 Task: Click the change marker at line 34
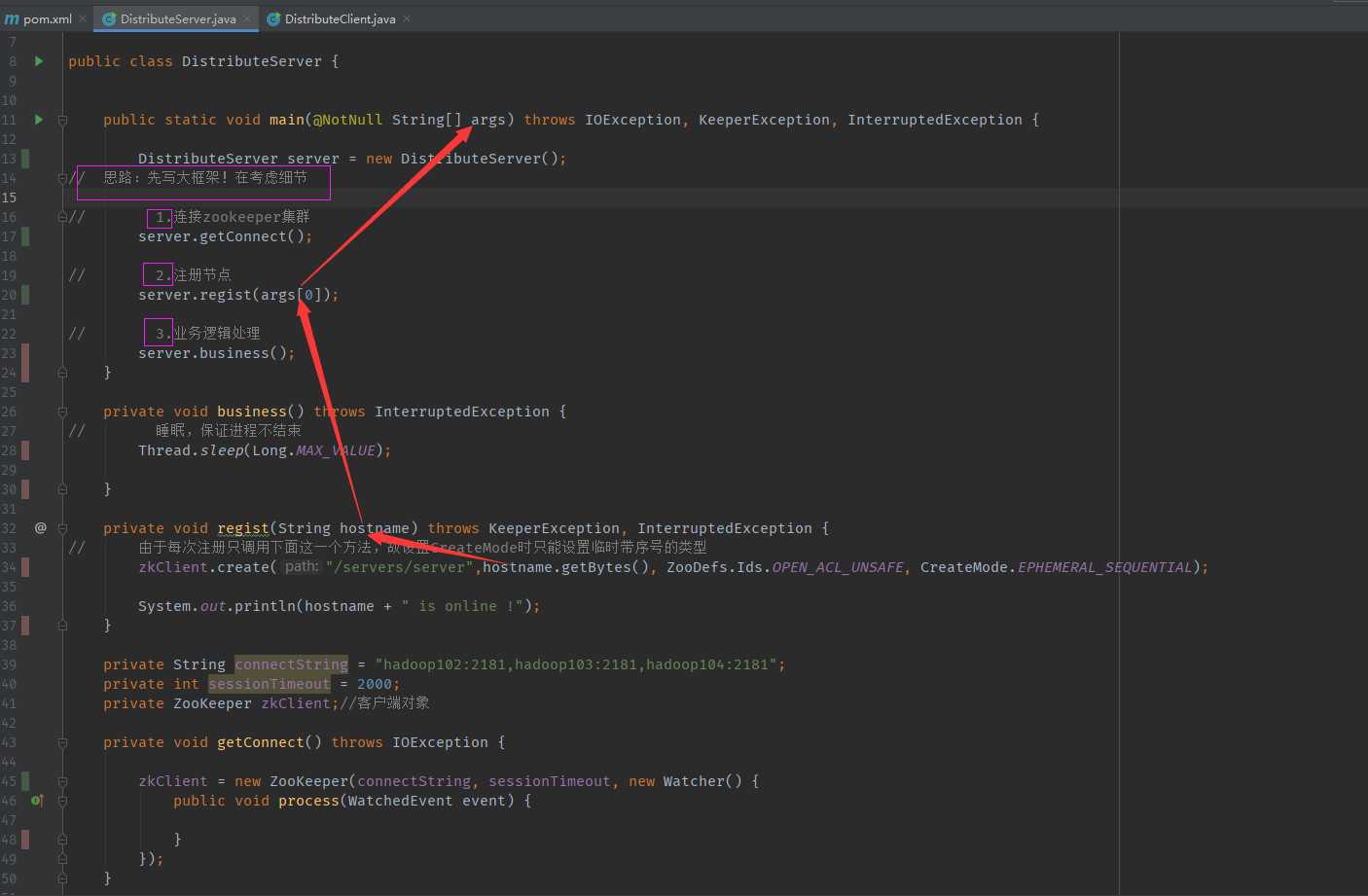(x=25, y=566)
